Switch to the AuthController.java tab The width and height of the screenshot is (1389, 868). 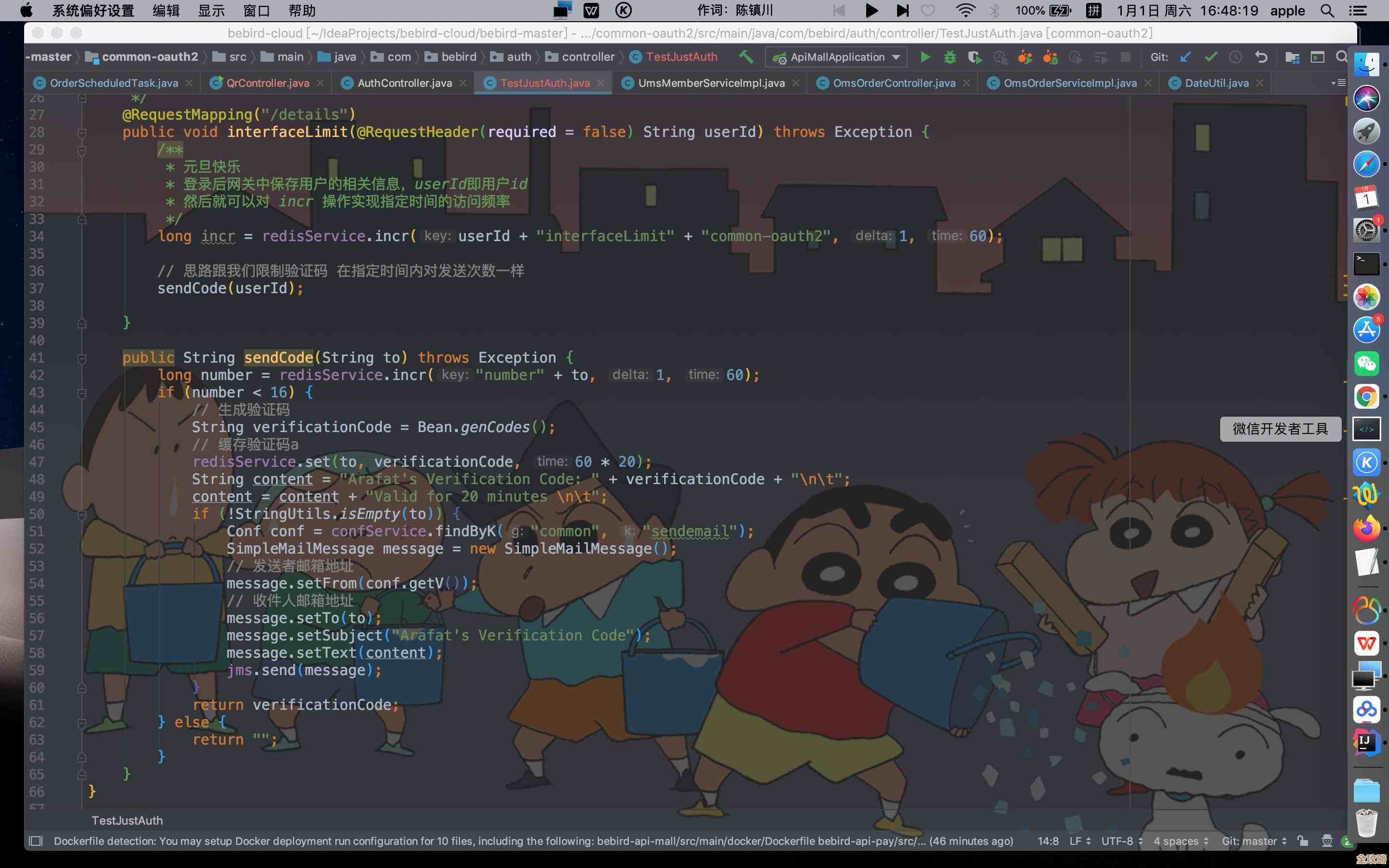404,83
